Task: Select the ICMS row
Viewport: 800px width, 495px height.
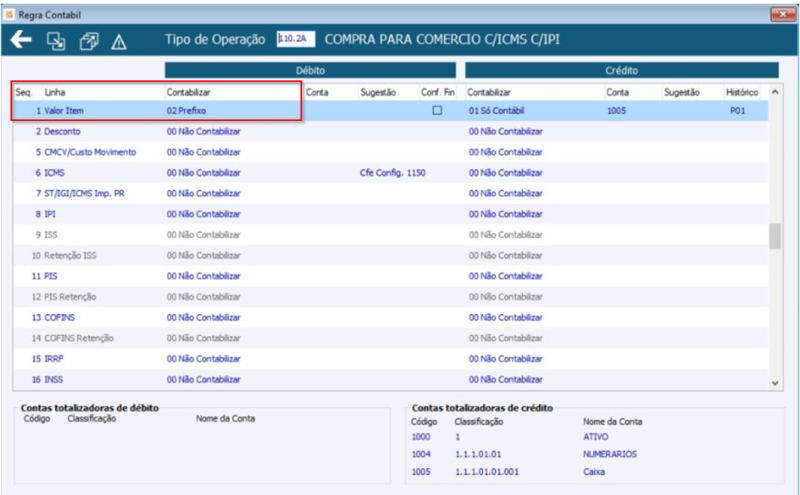Action: (391, 172)
